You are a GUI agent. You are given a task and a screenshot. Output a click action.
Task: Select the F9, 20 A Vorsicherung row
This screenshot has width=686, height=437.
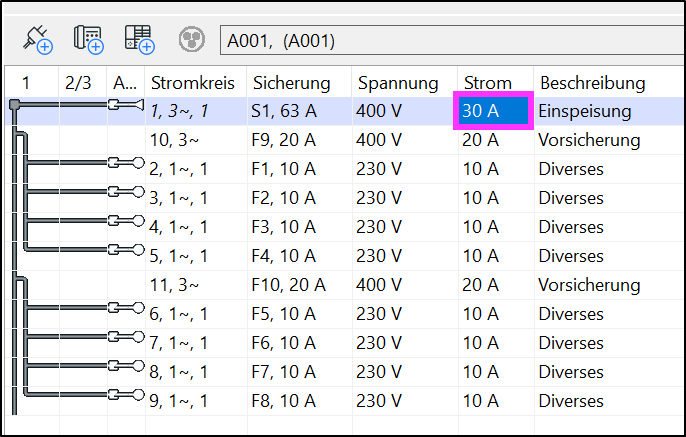pyautogui.click(x=346, y=140)
